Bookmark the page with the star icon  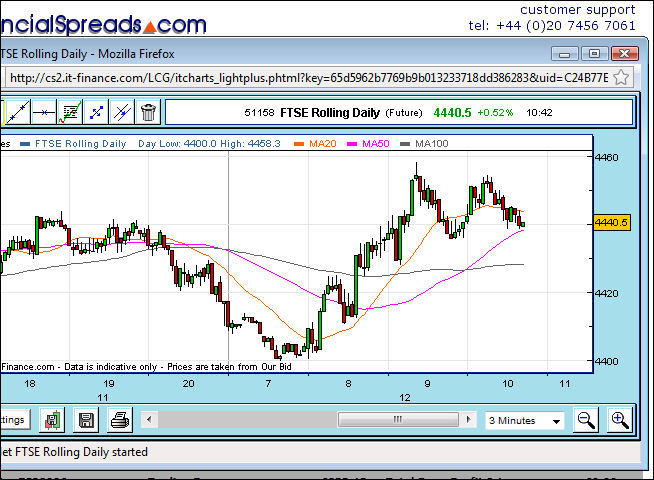(x=621, y=78)
